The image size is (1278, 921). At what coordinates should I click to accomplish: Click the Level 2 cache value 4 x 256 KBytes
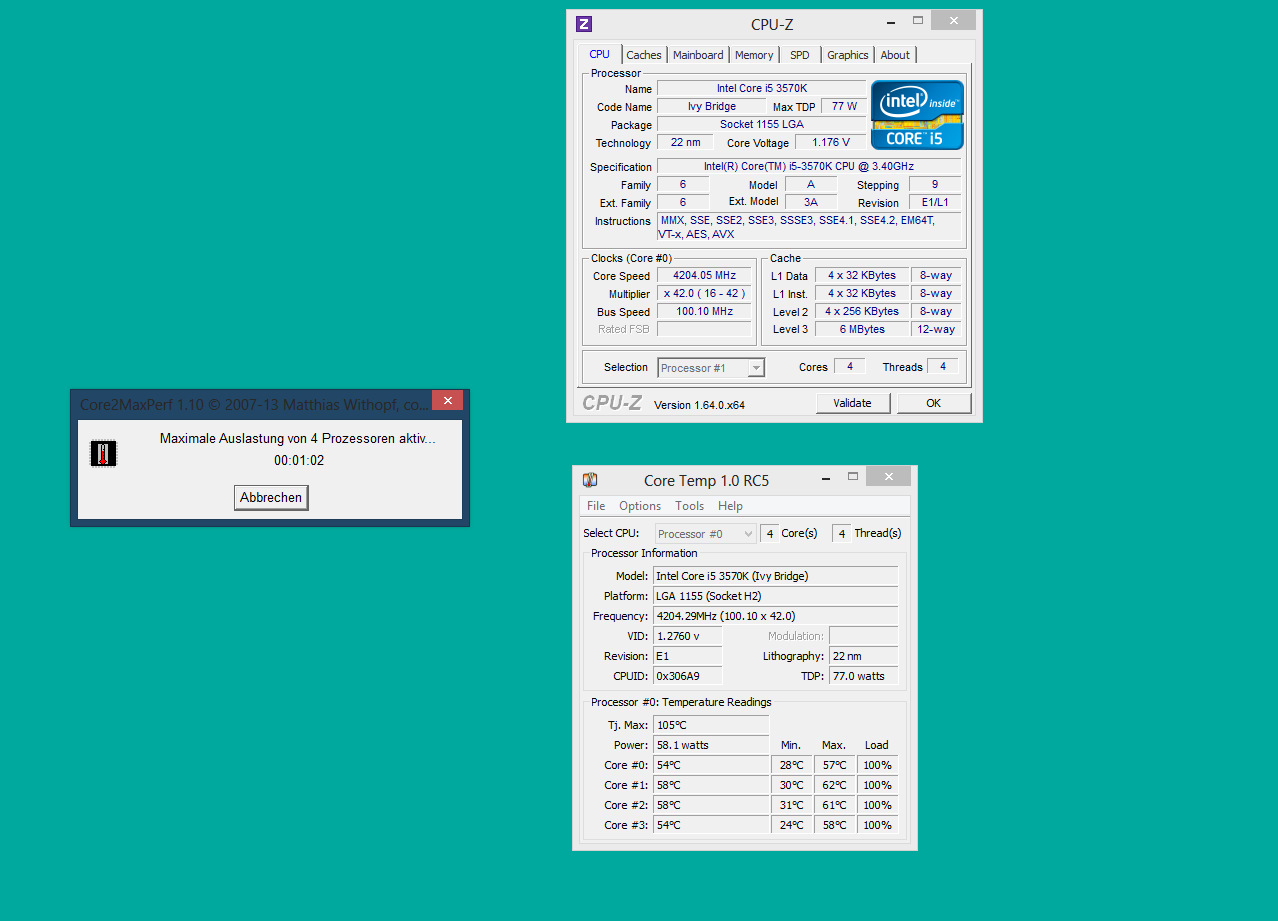862,311
